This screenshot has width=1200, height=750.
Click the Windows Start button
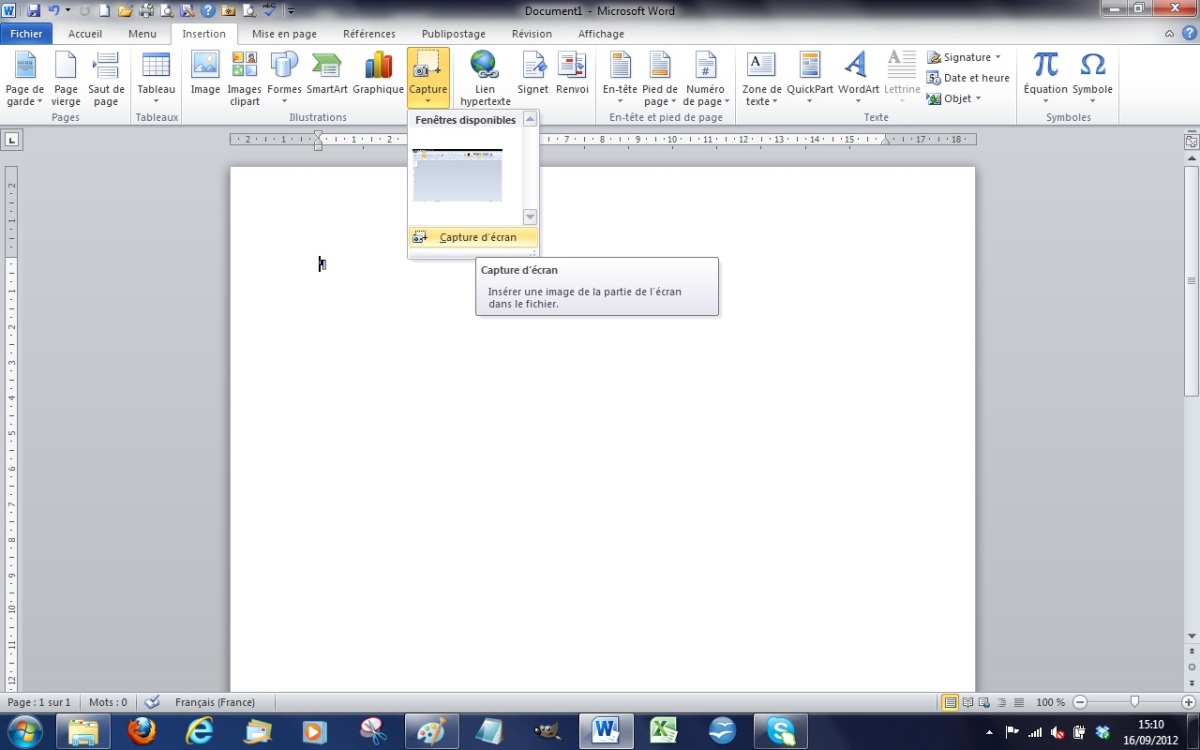click(24, 731)
